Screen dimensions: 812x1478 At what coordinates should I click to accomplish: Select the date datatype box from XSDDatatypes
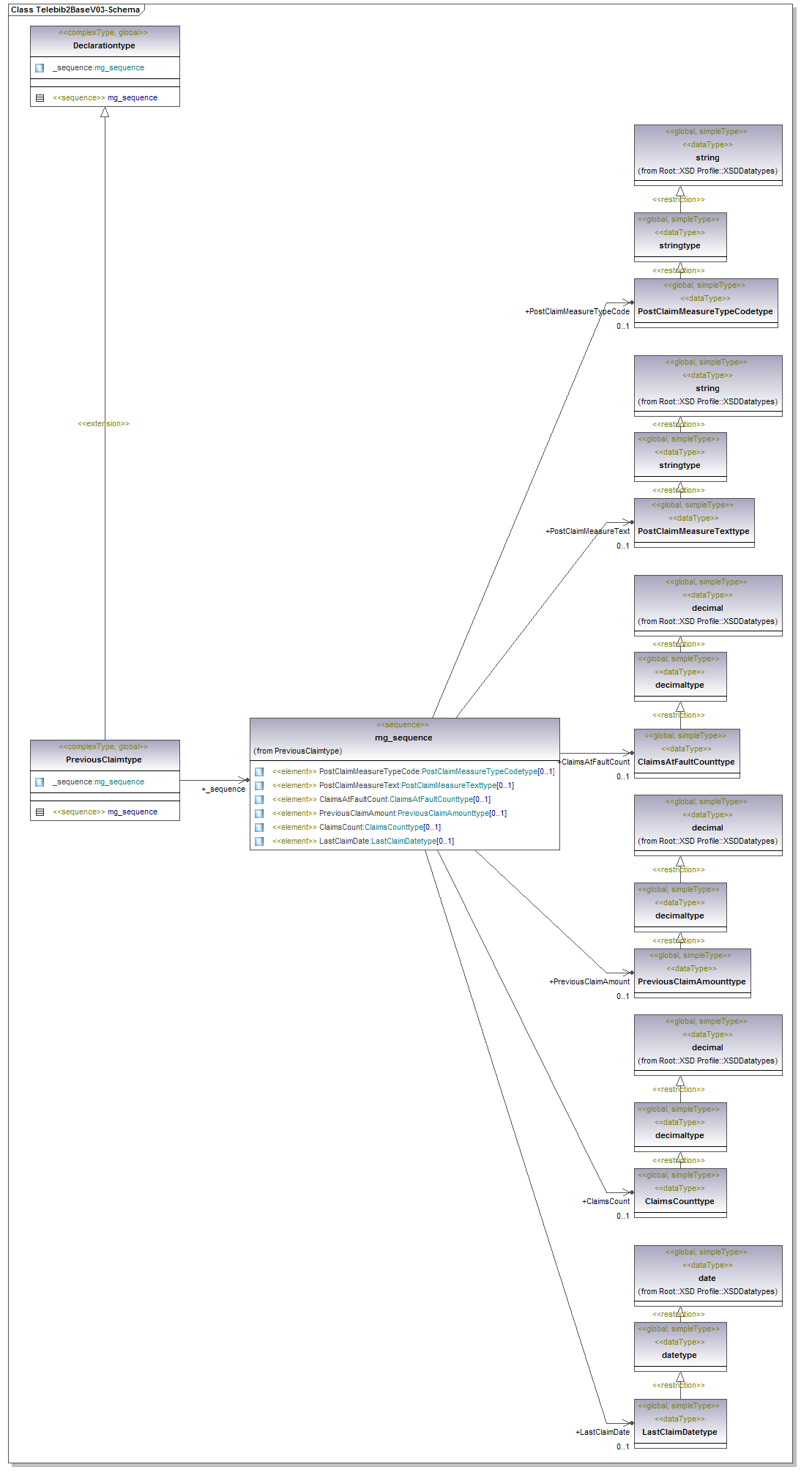707,1278
